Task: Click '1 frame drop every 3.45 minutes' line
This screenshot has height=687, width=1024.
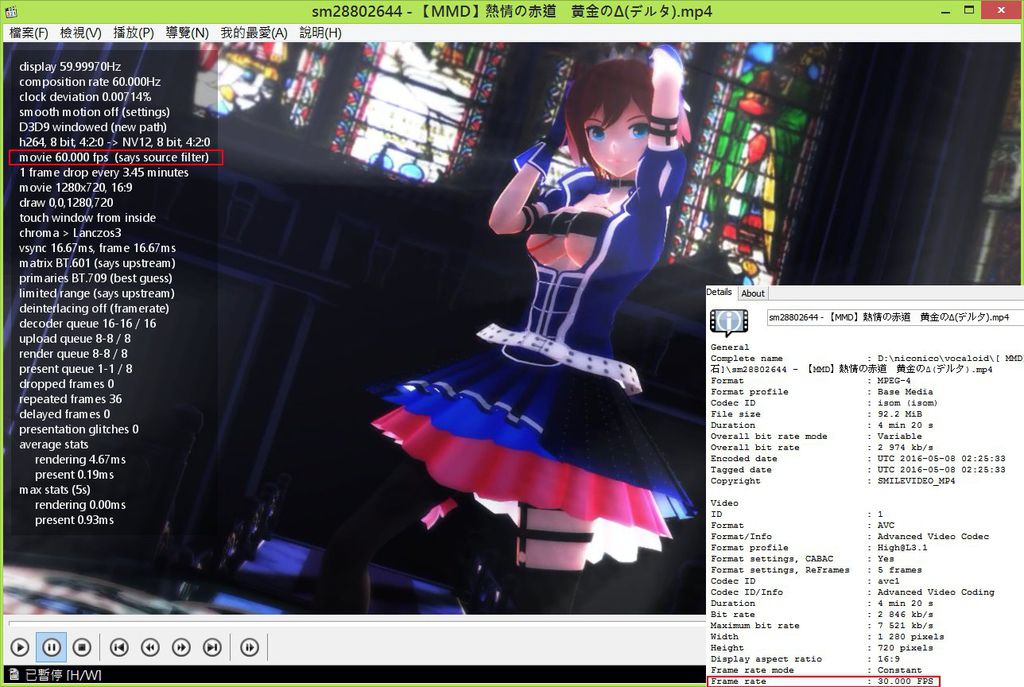Action: [103, 172]
